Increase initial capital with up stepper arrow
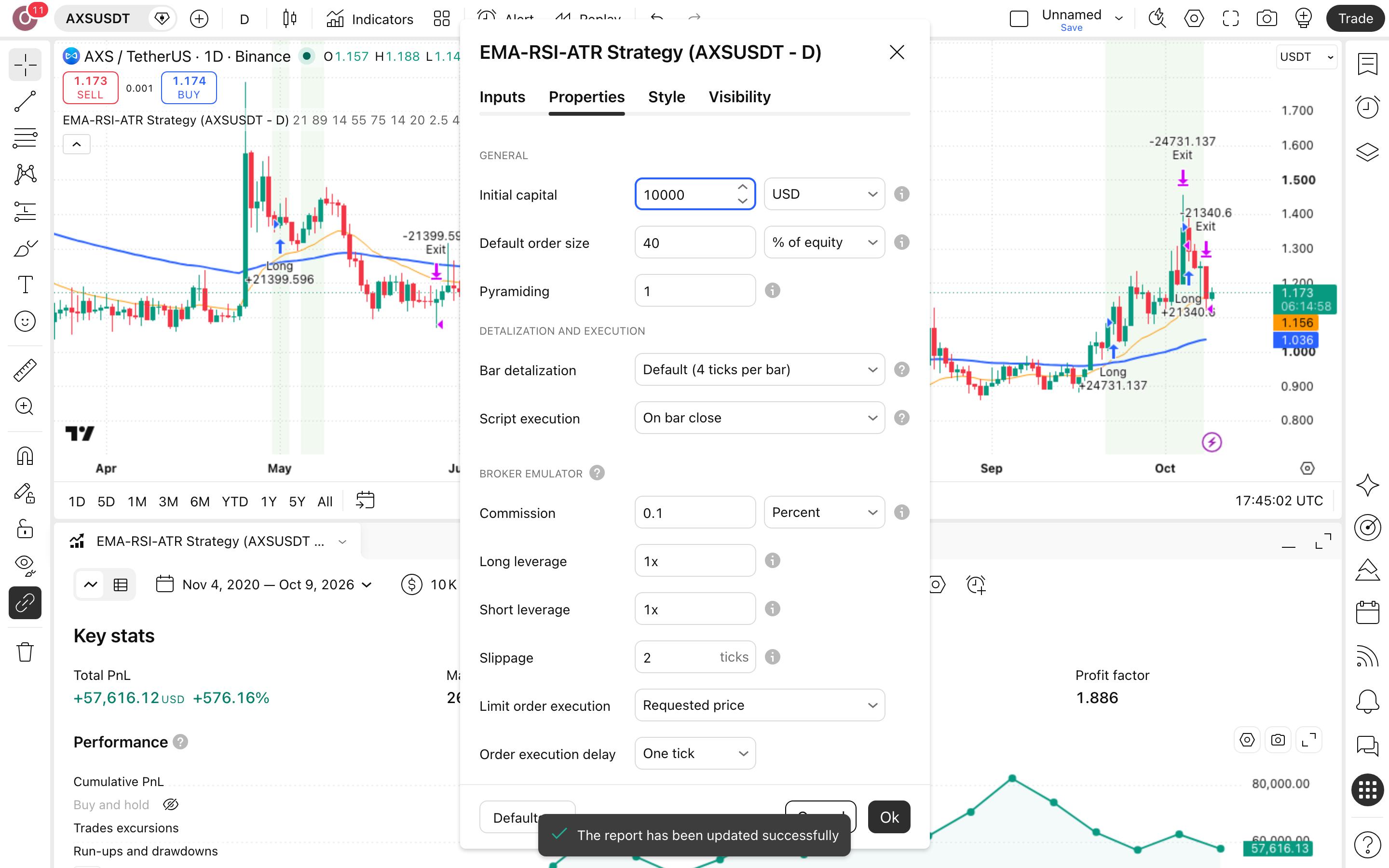The width and height of the screenshot is (1389, 868). (743, 187)
